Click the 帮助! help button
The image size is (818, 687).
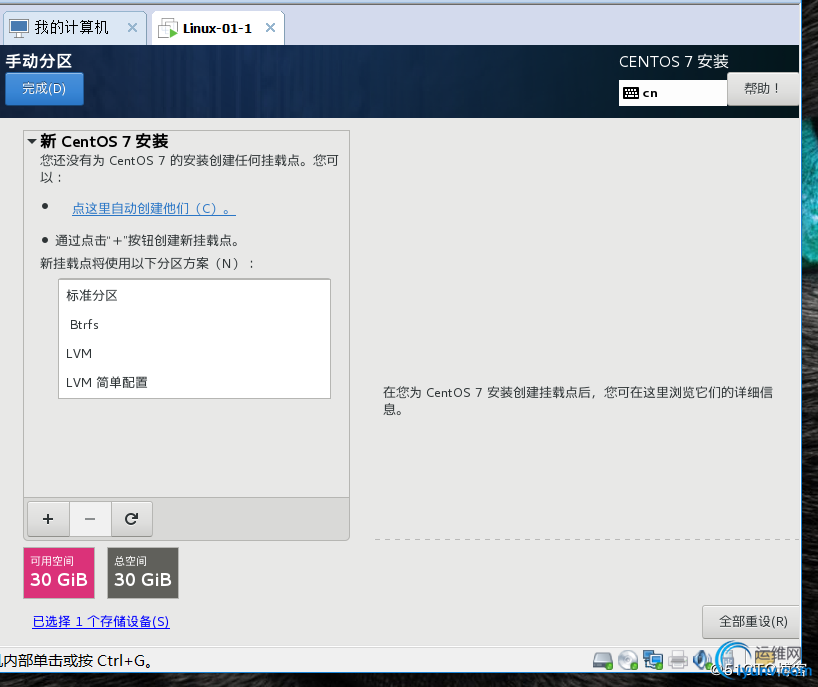[x=762, y=89]
